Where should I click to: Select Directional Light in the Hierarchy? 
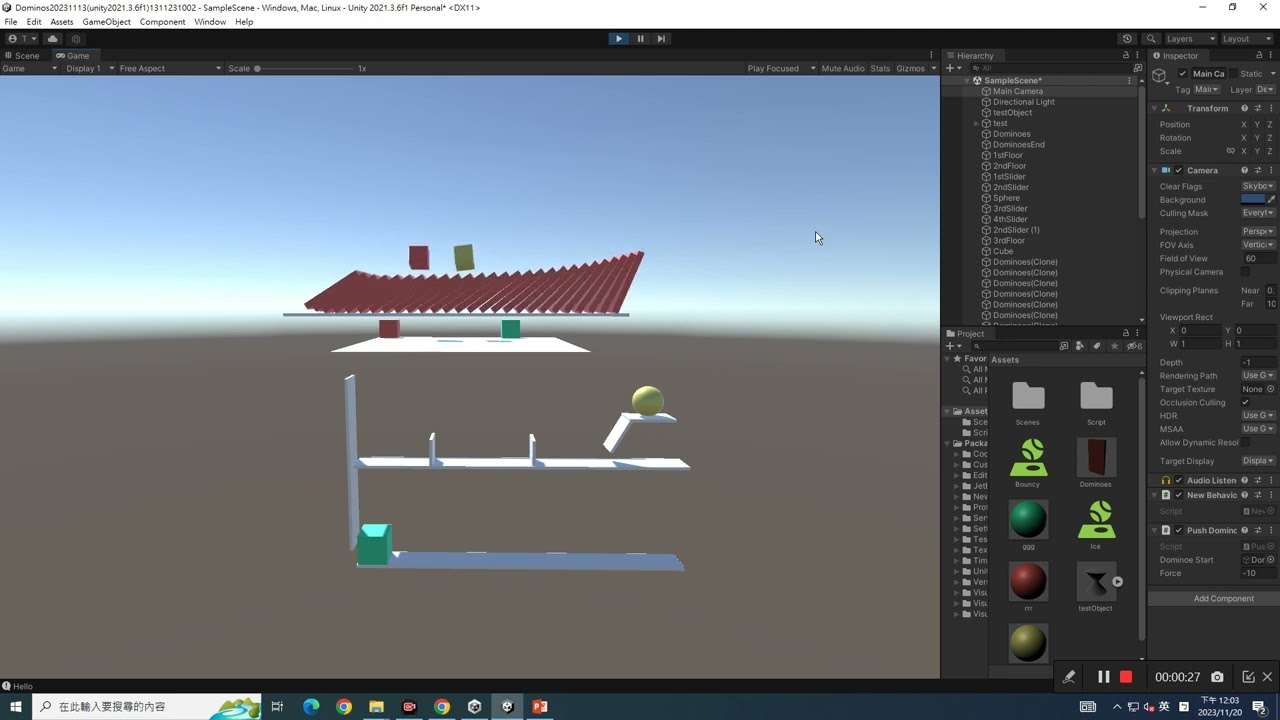(1023, 102)
